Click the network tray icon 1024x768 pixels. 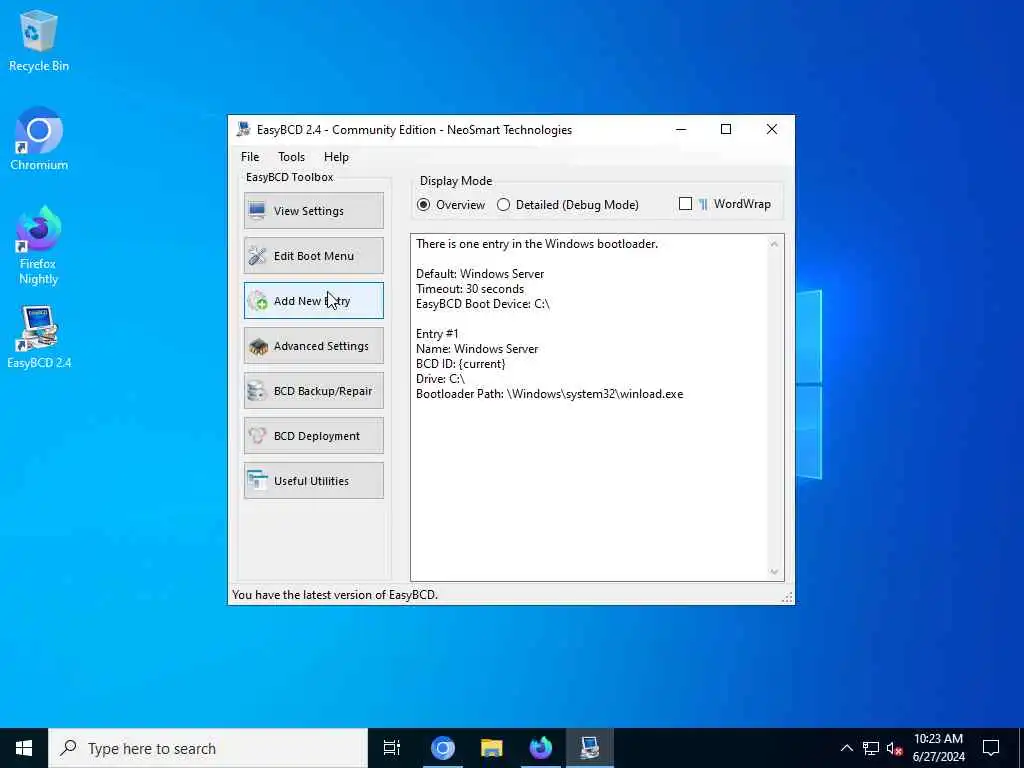tap(871, 748)
